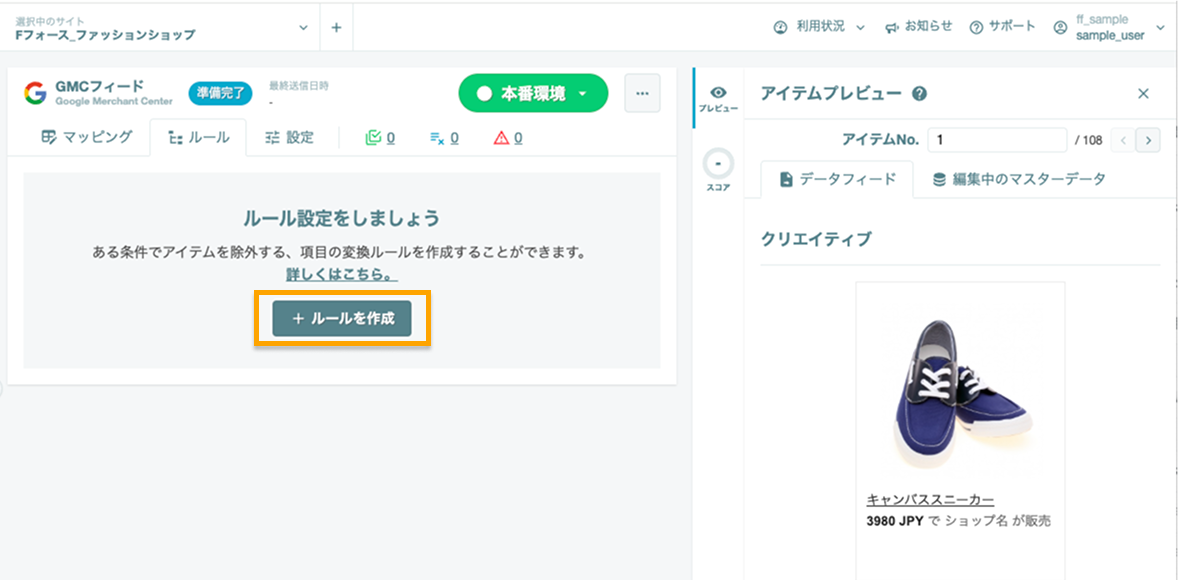Click the ルールを作成 button
This screenshot has width=1178, height=580.
click(342, 318)
